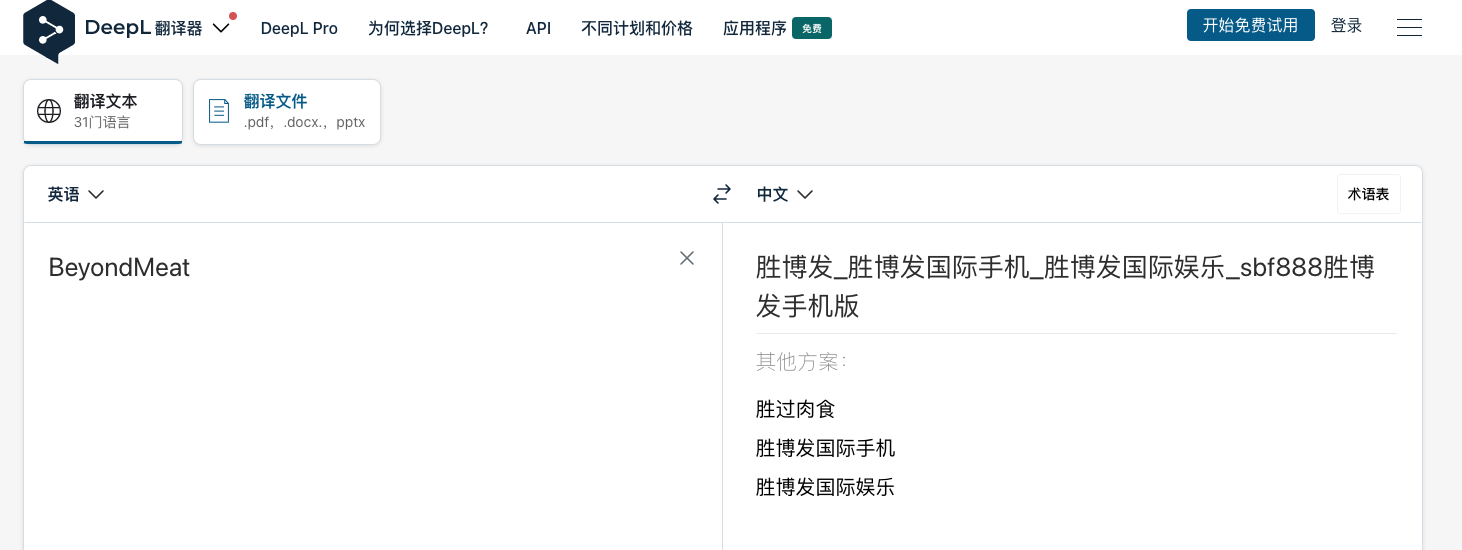Open the API menu item
This screenshot has width=1462, height=550.
coord(538,28)
